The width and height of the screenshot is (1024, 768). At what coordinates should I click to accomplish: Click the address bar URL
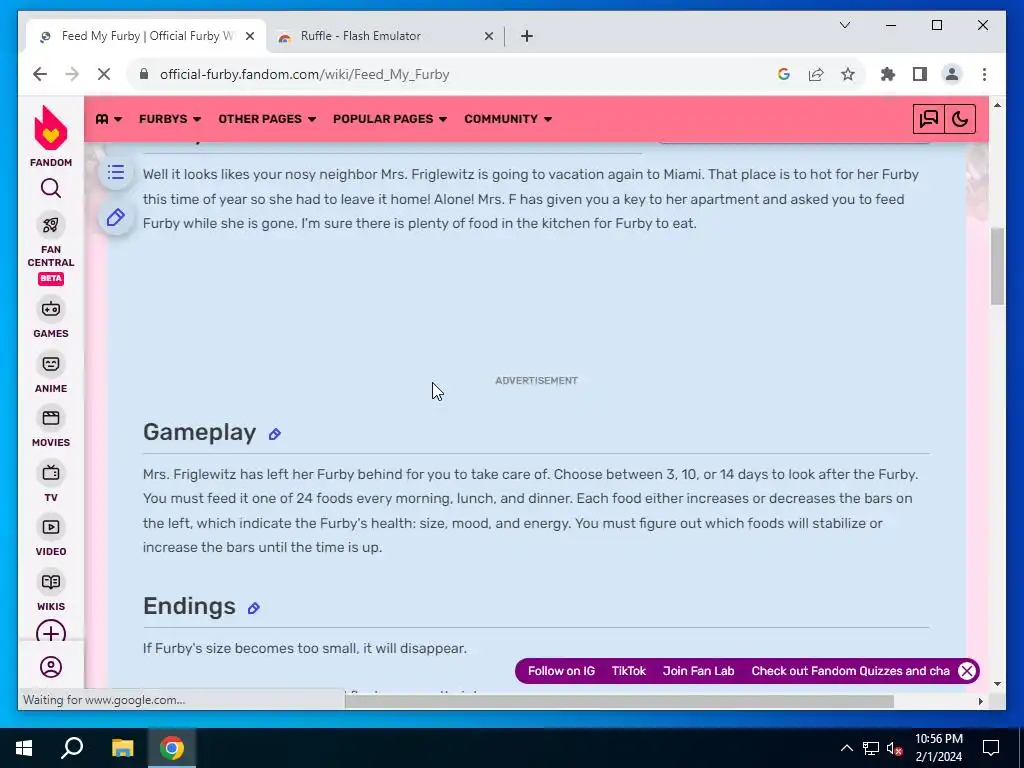coord(304,74)
